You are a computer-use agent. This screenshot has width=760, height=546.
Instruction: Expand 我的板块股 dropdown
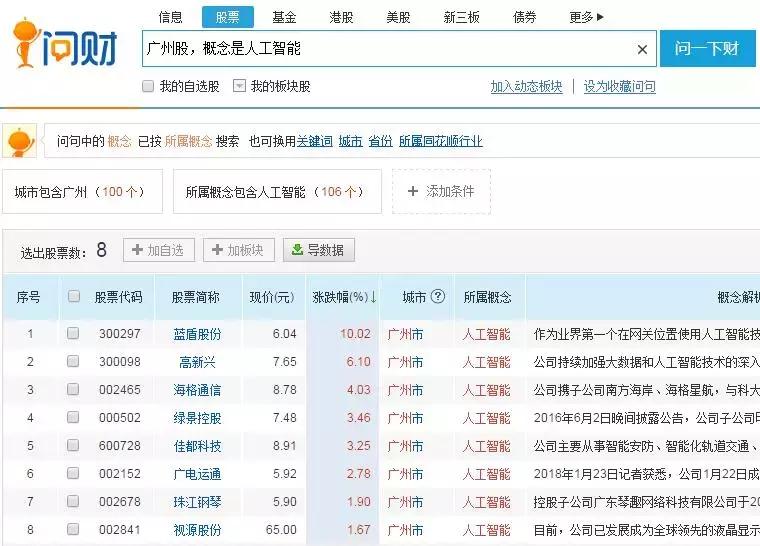[239, 86]
